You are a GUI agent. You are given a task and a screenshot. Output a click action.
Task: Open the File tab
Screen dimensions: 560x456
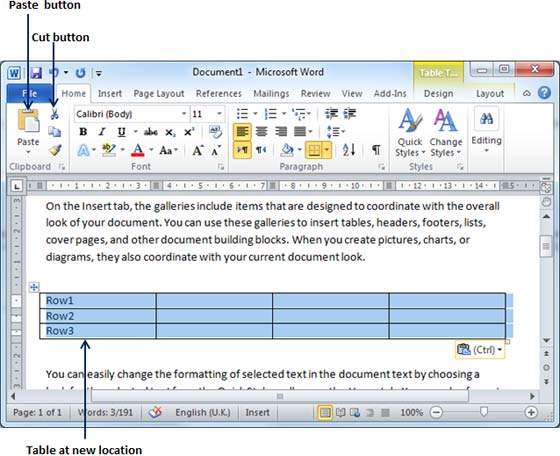coord(29,93)
